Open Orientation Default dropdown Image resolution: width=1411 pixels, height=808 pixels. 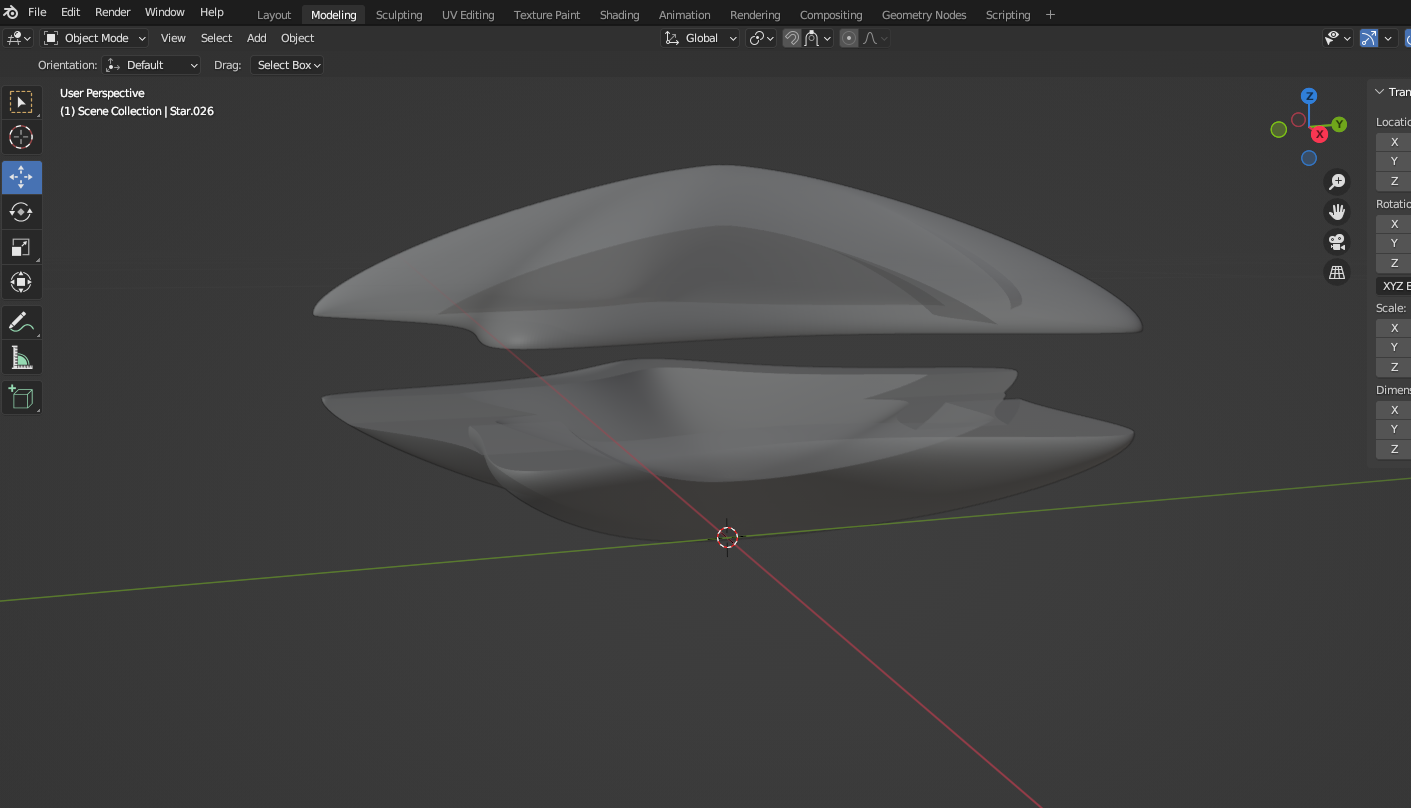[x=152, y=65]
